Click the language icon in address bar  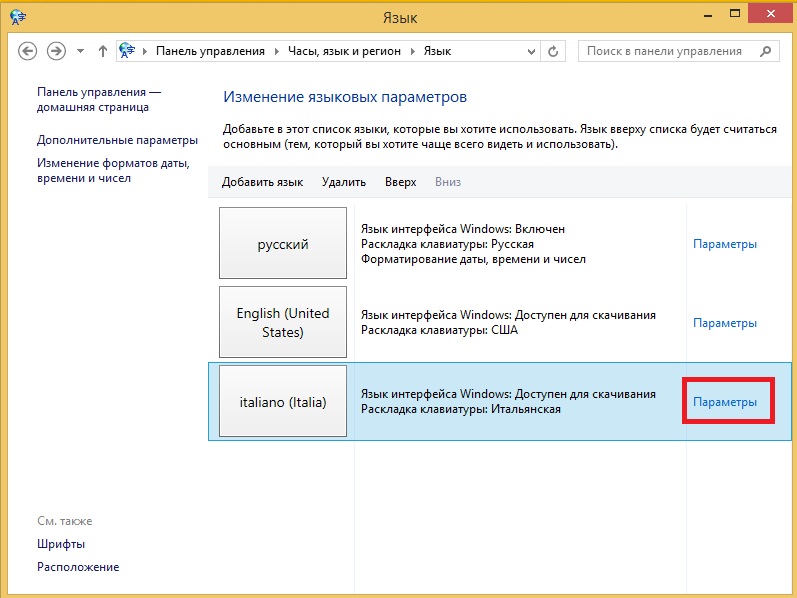point(127,50)
